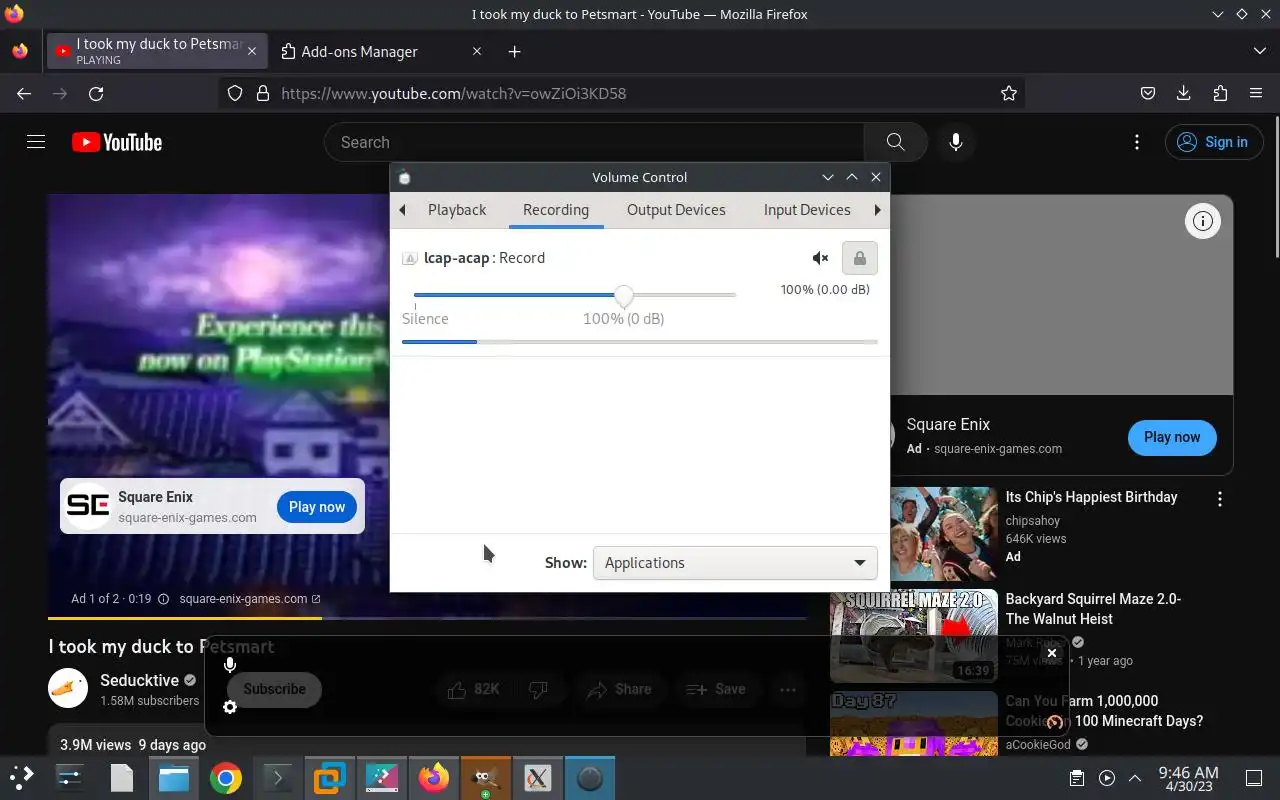Click the YouTube search magnifier button

[x=895, y=142]
